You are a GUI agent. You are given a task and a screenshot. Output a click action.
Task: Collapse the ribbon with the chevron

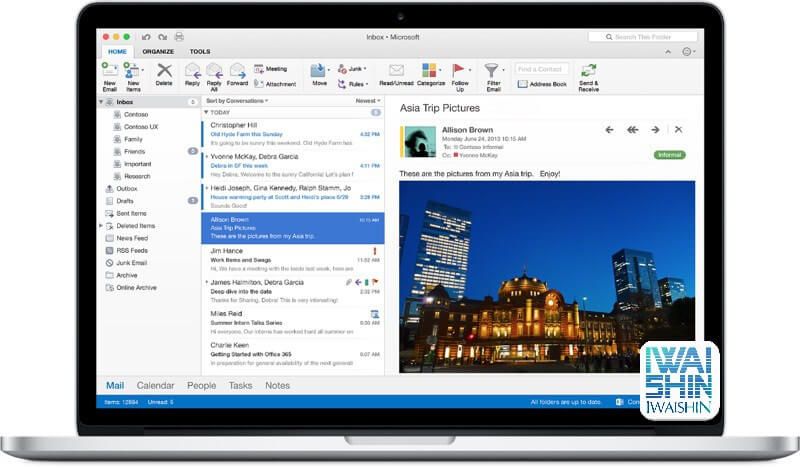[668, 52]
